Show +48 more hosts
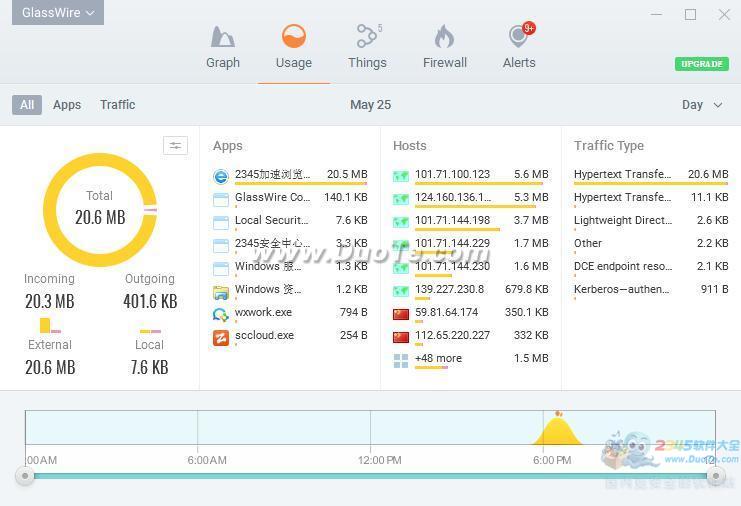Image resolution: width=741 pixels, height=506 pixels. point(438,358)
